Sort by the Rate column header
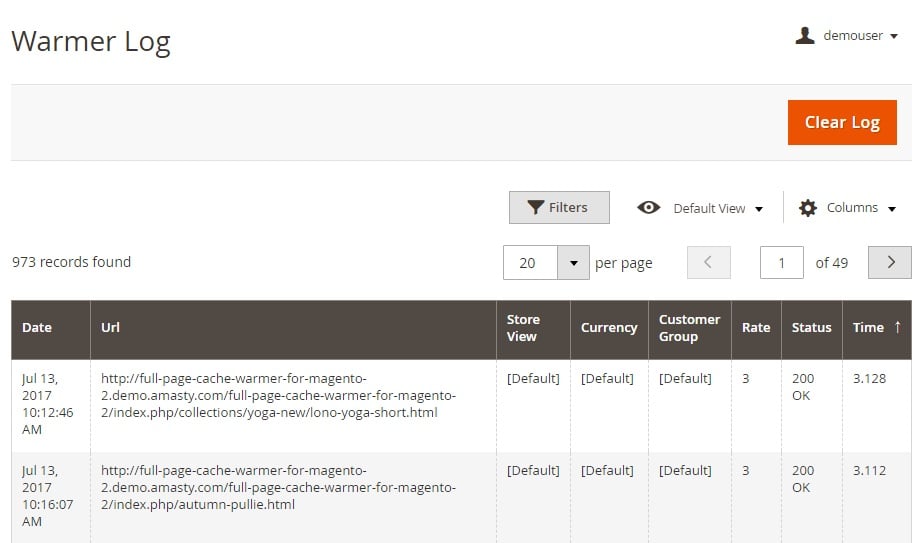This screenshot has height=543, width=919. [756, 330]
